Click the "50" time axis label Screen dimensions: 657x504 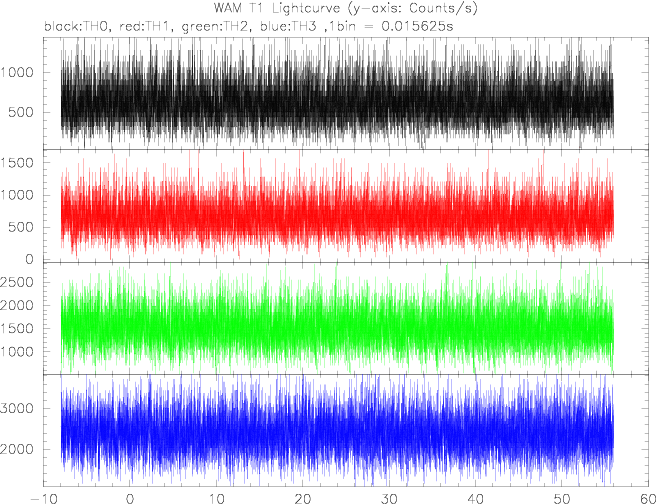tap(561, 499)
